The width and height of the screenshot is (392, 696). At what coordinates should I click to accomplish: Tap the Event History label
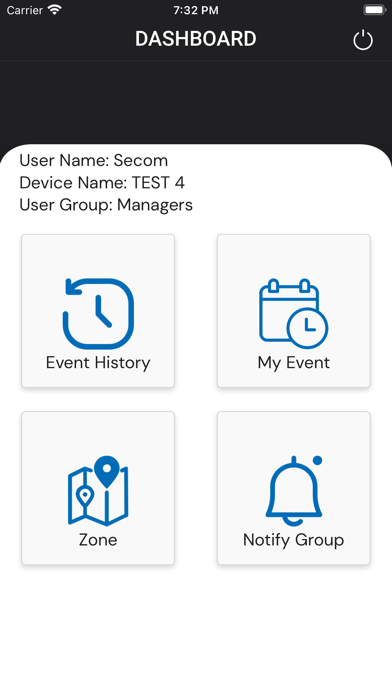coord(98,363)
